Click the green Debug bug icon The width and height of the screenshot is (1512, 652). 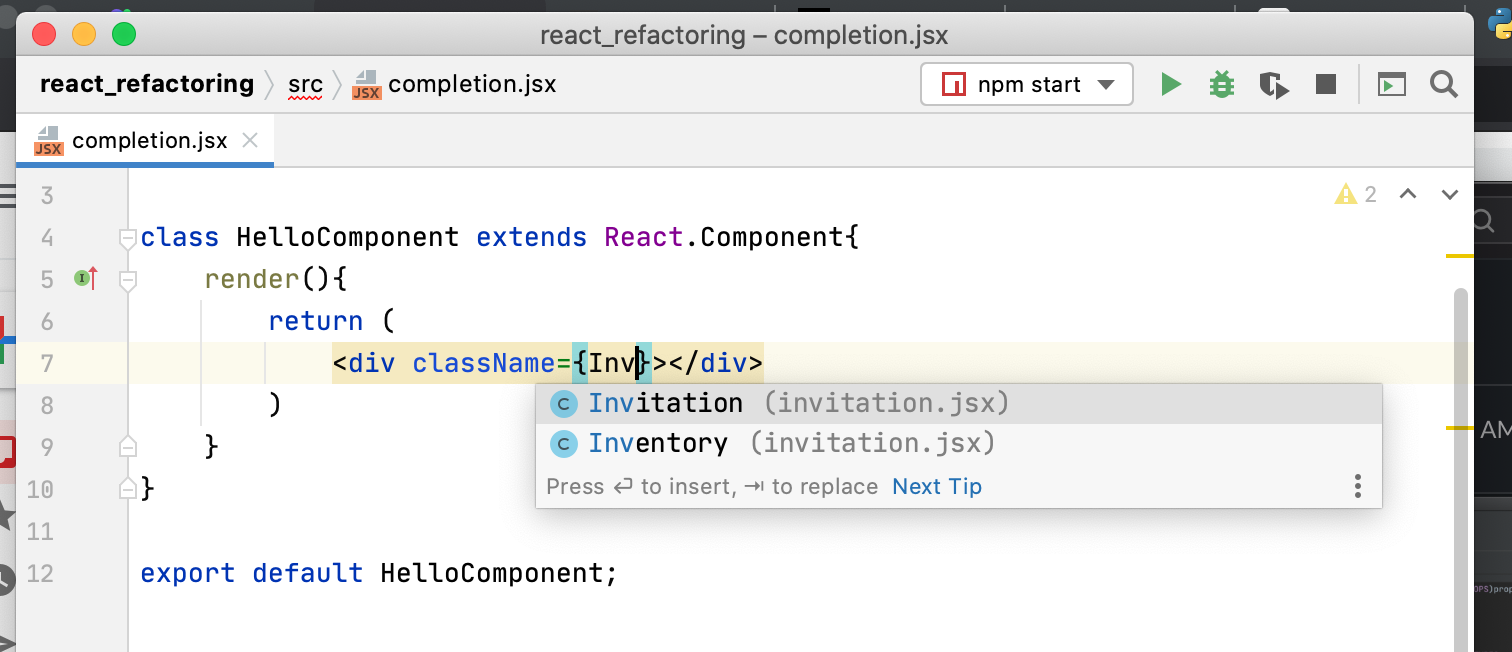[1222, 85]
